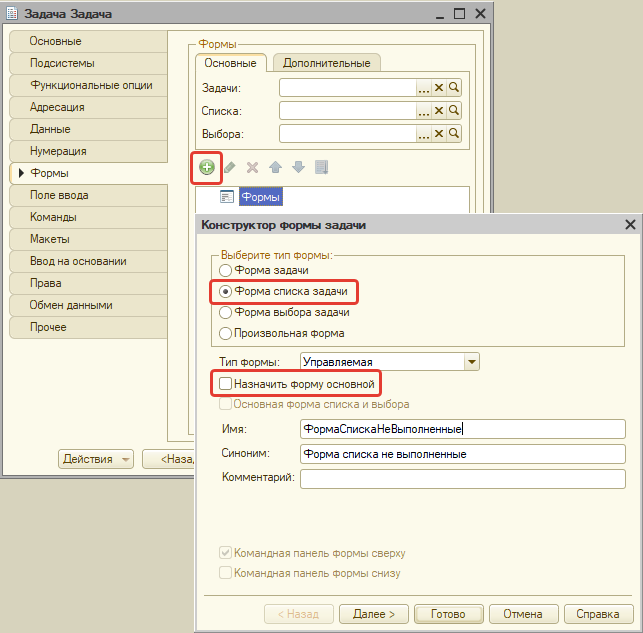Open the Права section

click(x=88, y=283)
